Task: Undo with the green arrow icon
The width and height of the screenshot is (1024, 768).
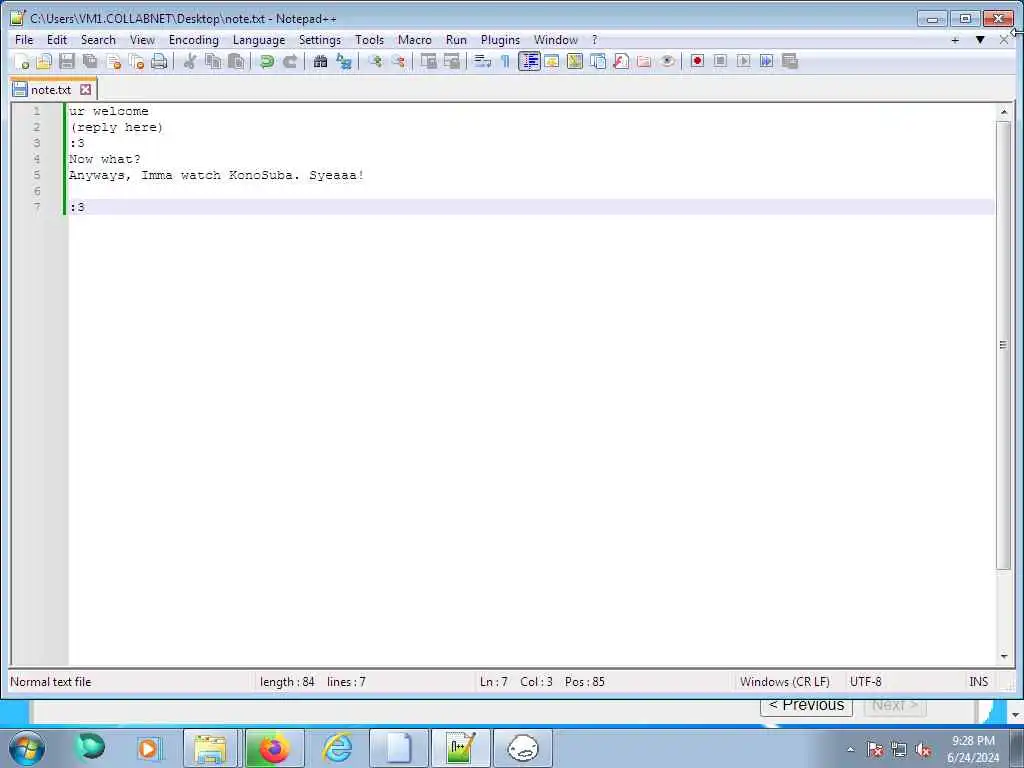Action: tap(267, 61)
